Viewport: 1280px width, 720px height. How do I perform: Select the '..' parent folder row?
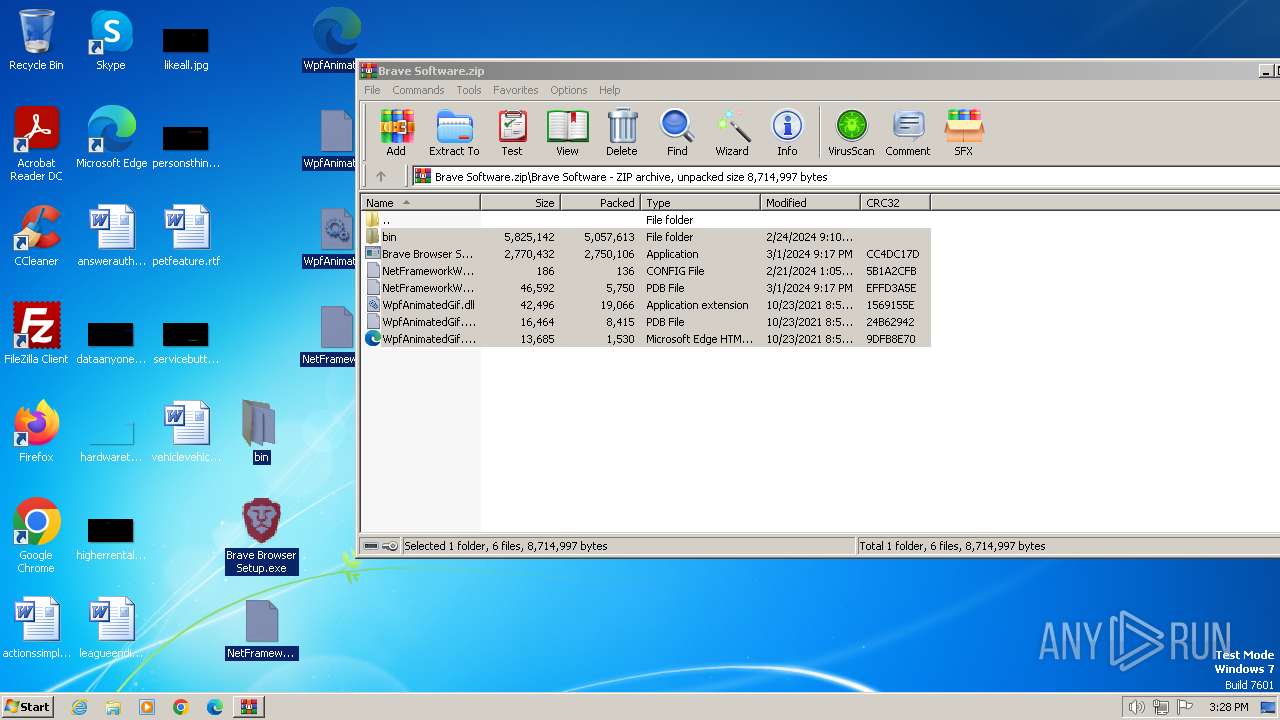[x=645, y=220]
